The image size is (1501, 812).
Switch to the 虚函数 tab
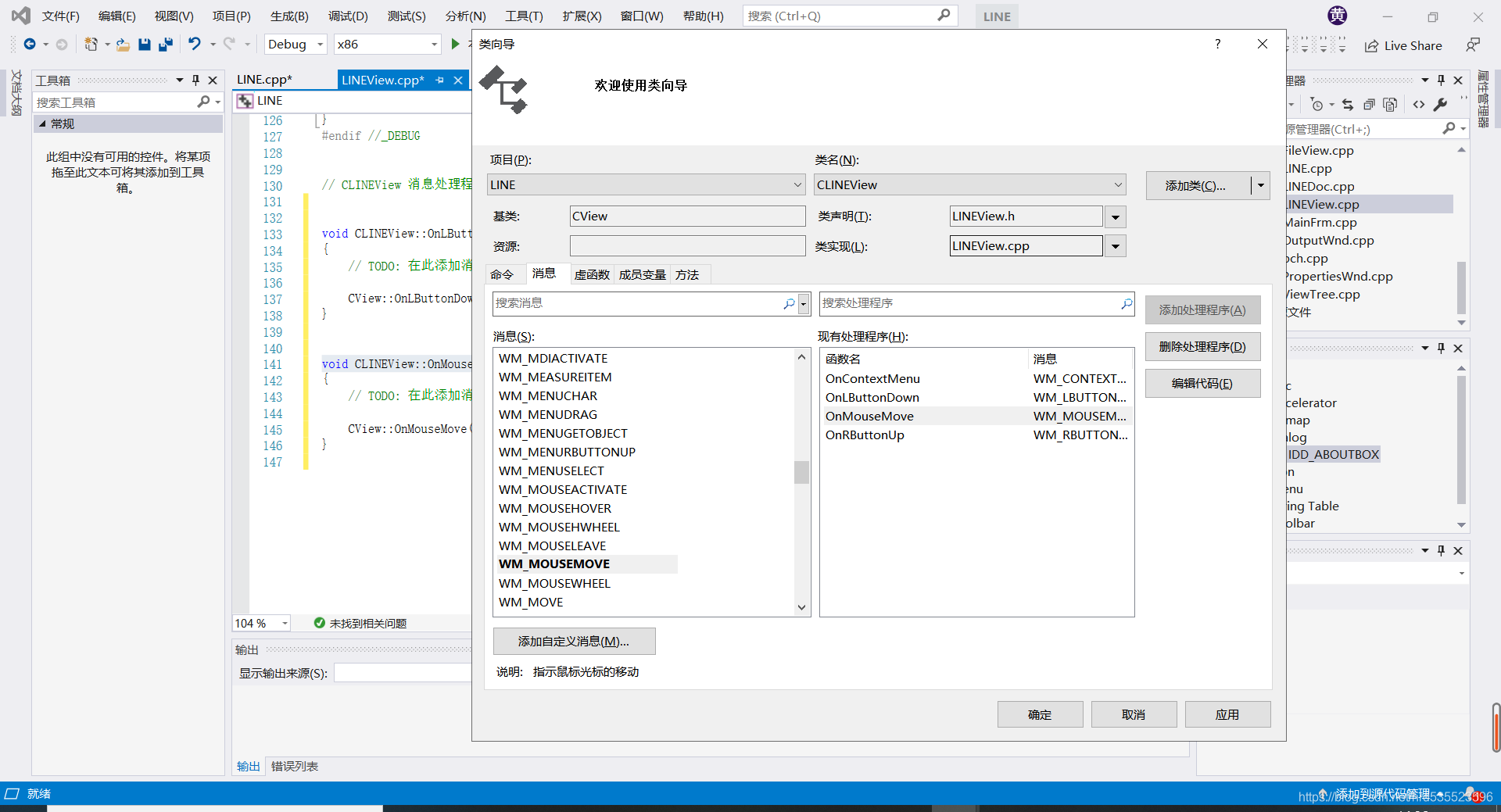coord(592,274)
